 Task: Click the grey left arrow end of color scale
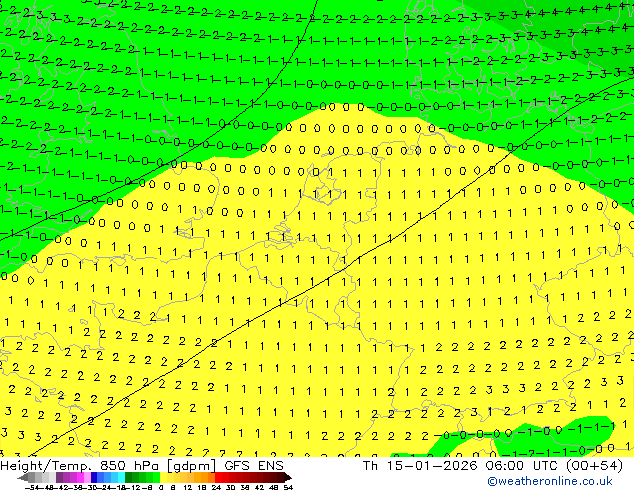(23, 477)
